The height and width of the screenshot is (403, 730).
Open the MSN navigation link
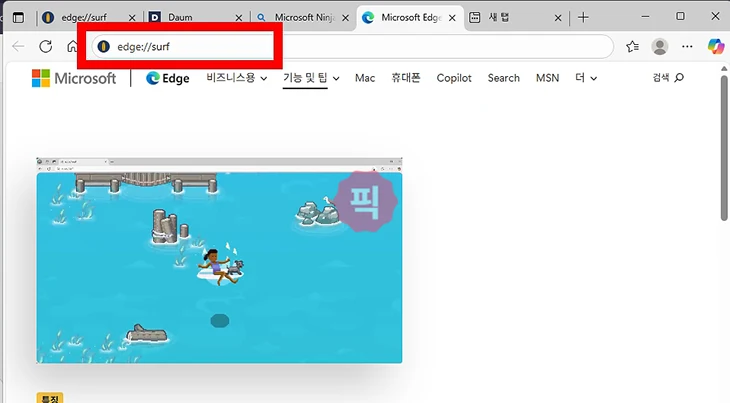548,78
